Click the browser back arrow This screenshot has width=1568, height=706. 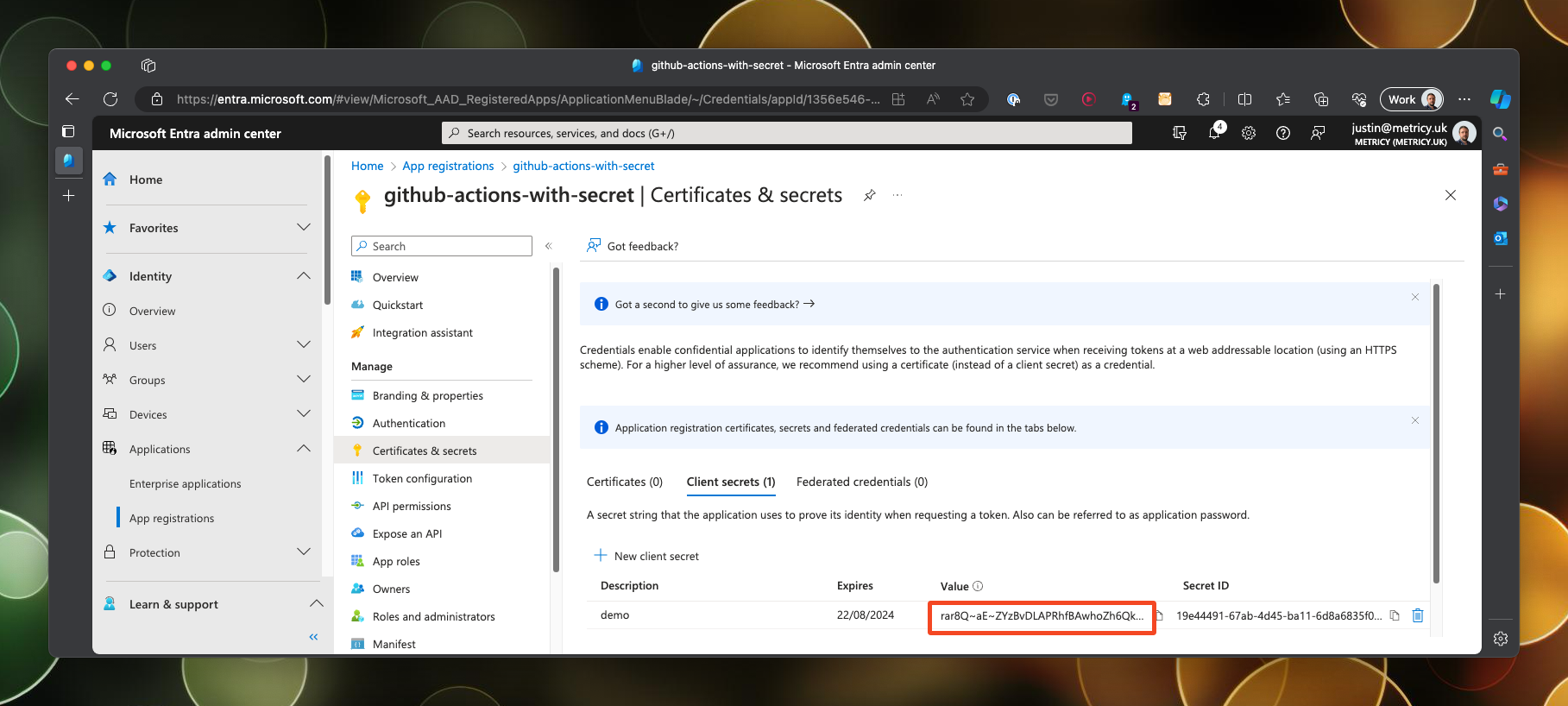[72, 99]
